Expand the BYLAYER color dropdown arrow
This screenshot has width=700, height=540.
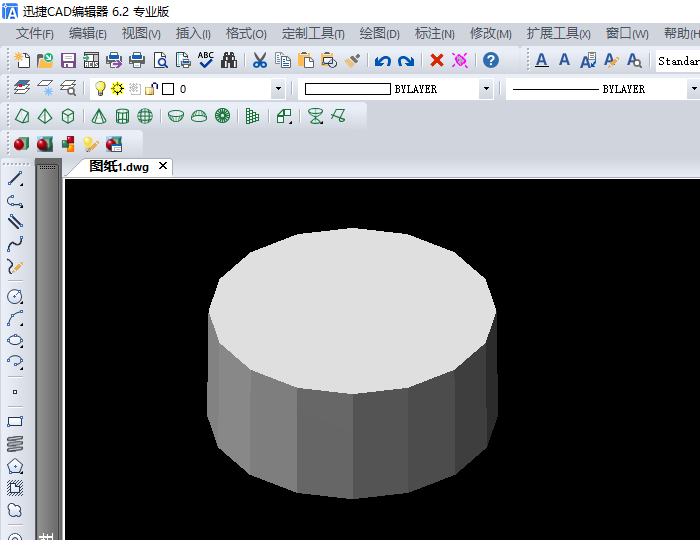pyautogui.click(x=486, y=89)
